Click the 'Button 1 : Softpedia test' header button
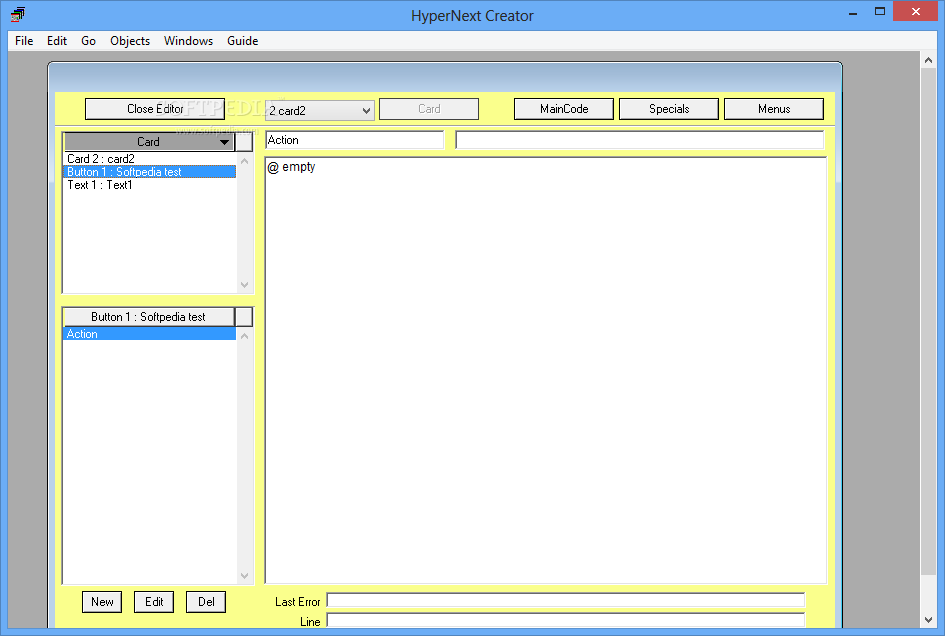The image size is (945, 636). 149,317
